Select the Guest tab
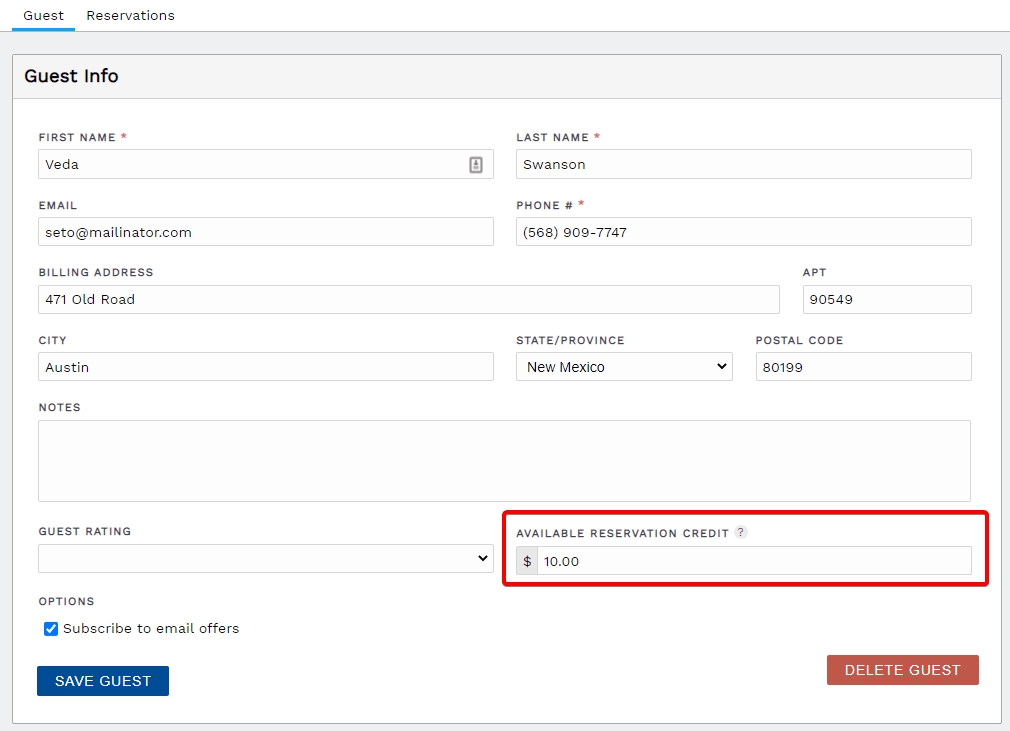 click(42, 15)
